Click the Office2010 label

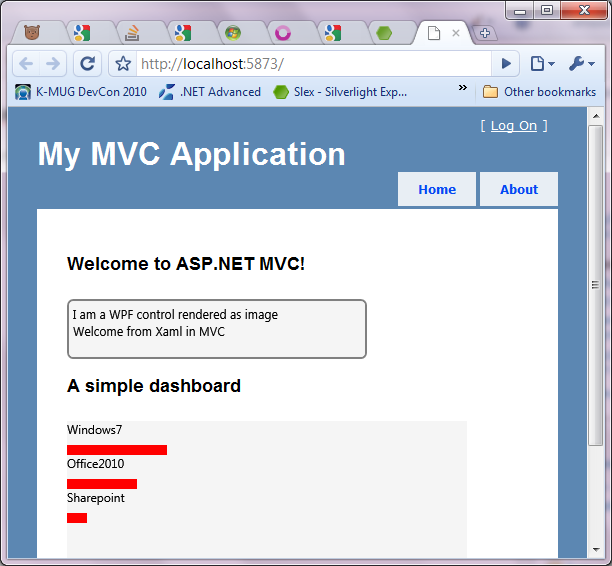coord(96,464)
